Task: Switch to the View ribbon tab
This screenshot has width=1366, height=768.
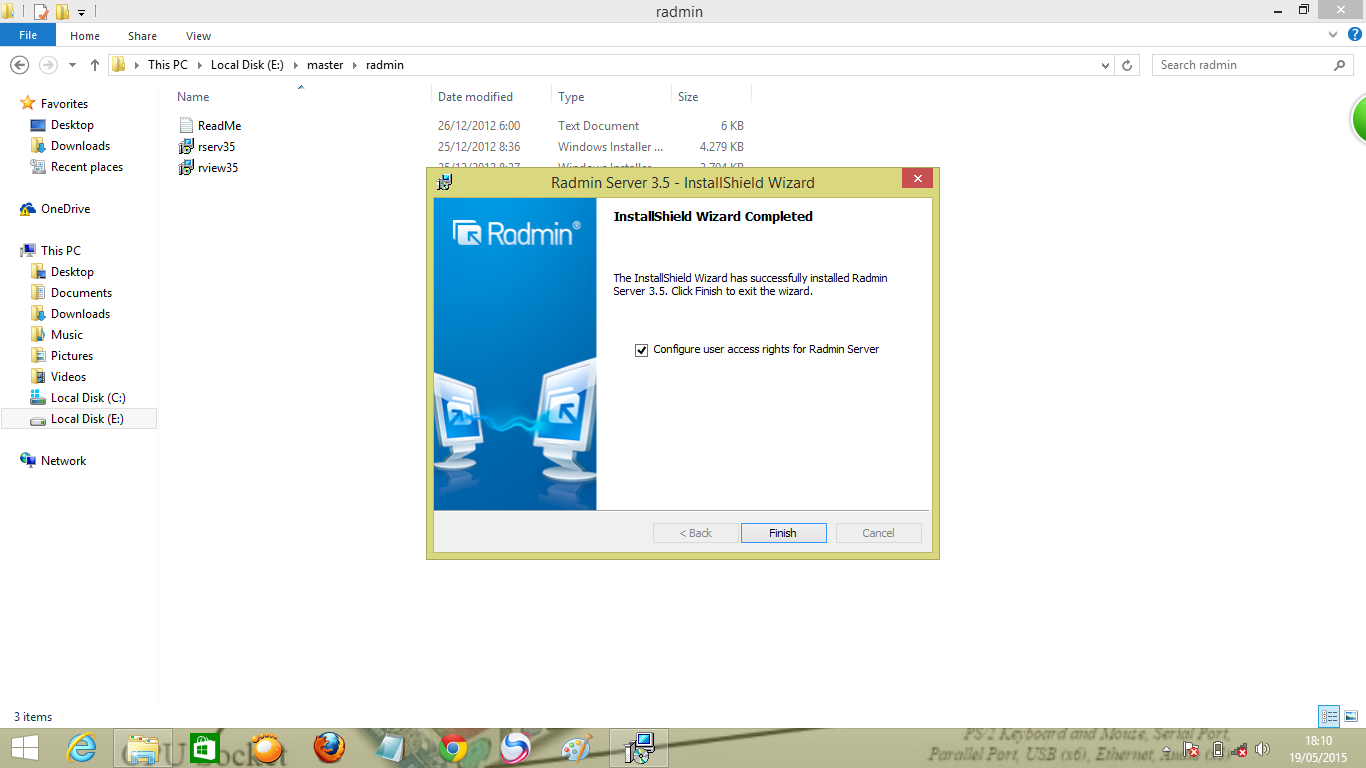Action: coord(198,36)
